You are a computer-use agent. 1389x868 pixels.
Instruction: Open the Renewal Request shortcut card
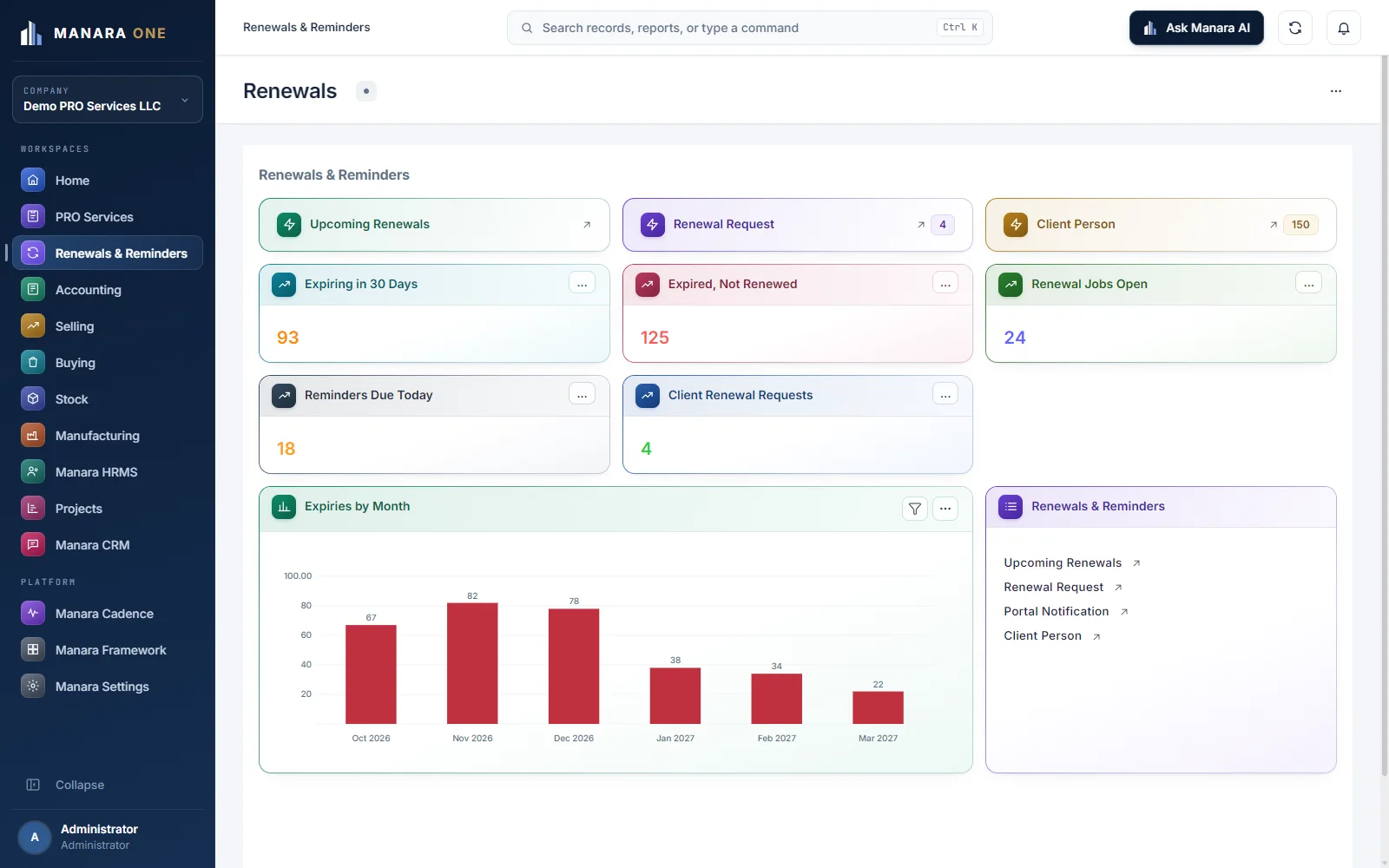(x=798, y=225)
